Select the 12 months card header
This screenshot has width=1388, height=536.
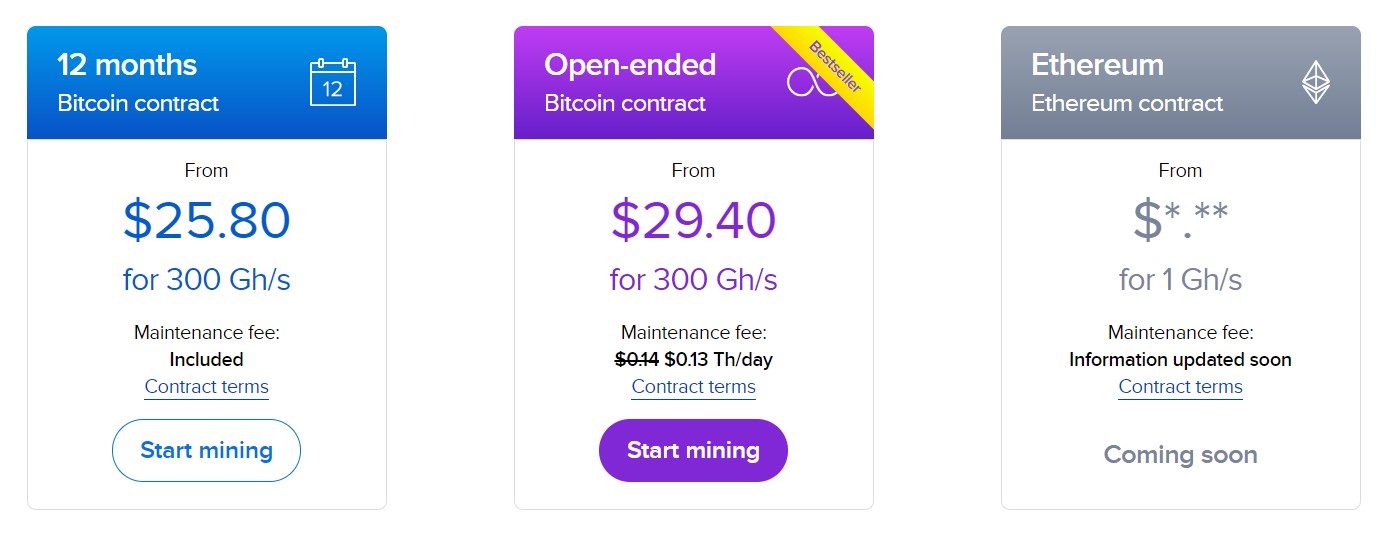[x=207, y=83]
